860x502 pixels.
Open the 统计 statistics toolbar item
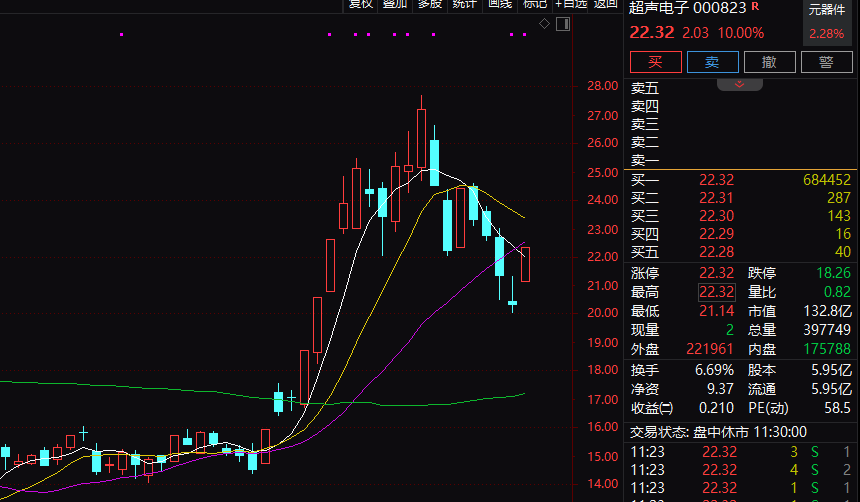point(465,4)
